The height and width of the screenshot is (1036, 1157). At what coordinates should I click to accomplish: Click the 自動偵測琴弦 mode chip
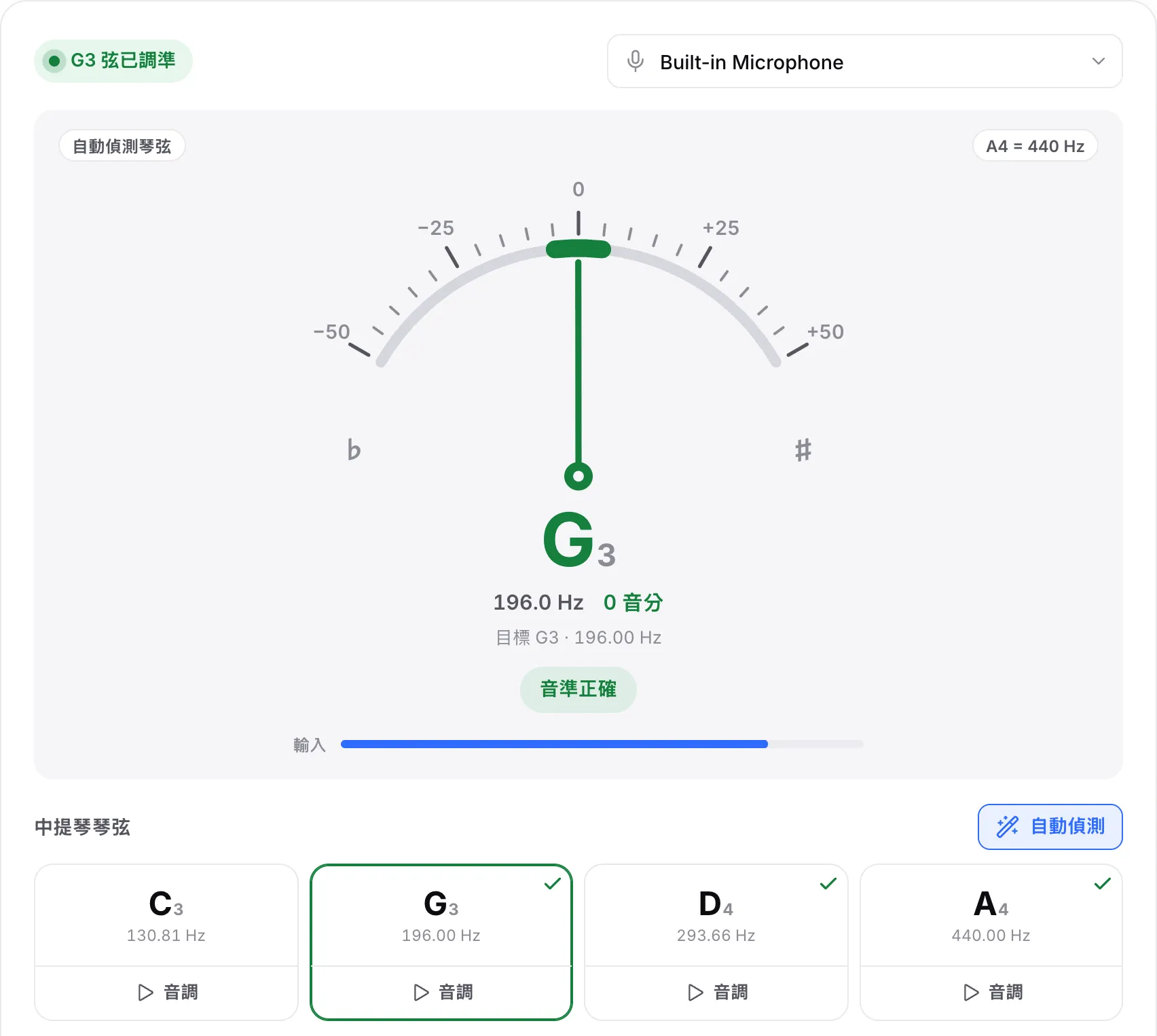pos(122,146)
